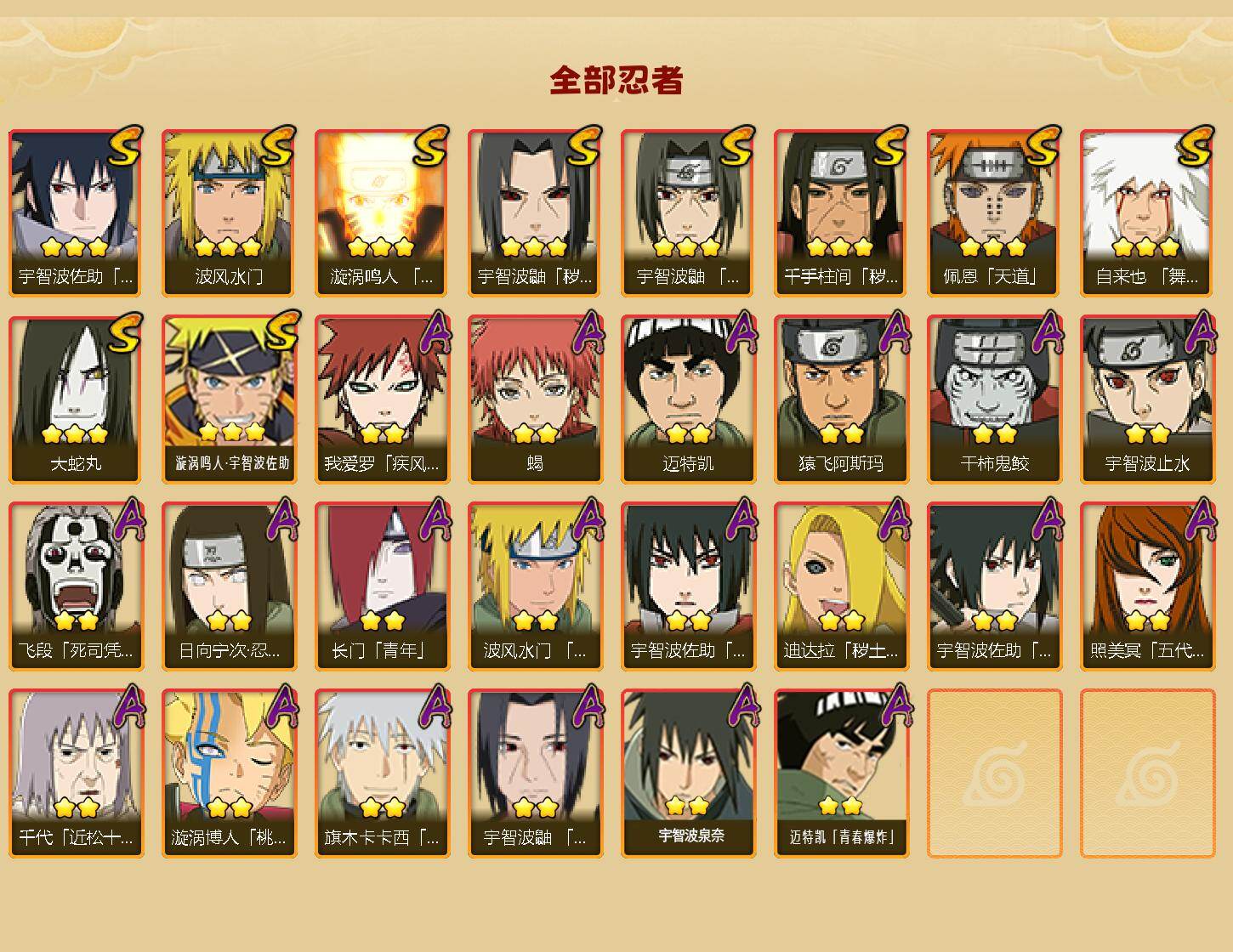
Task: Open the 我爱罗「疾风」 ninja card
Action: (382, 399)
